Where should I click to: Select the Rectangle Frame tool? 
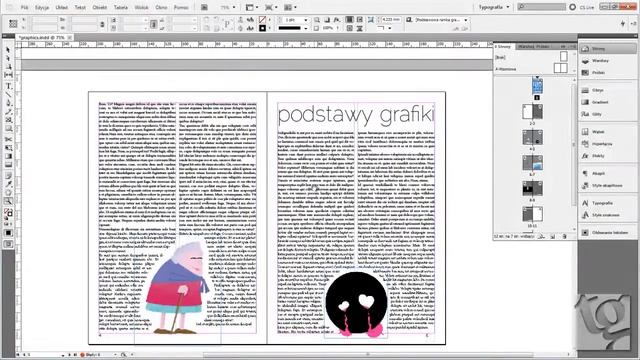(8, 120)
